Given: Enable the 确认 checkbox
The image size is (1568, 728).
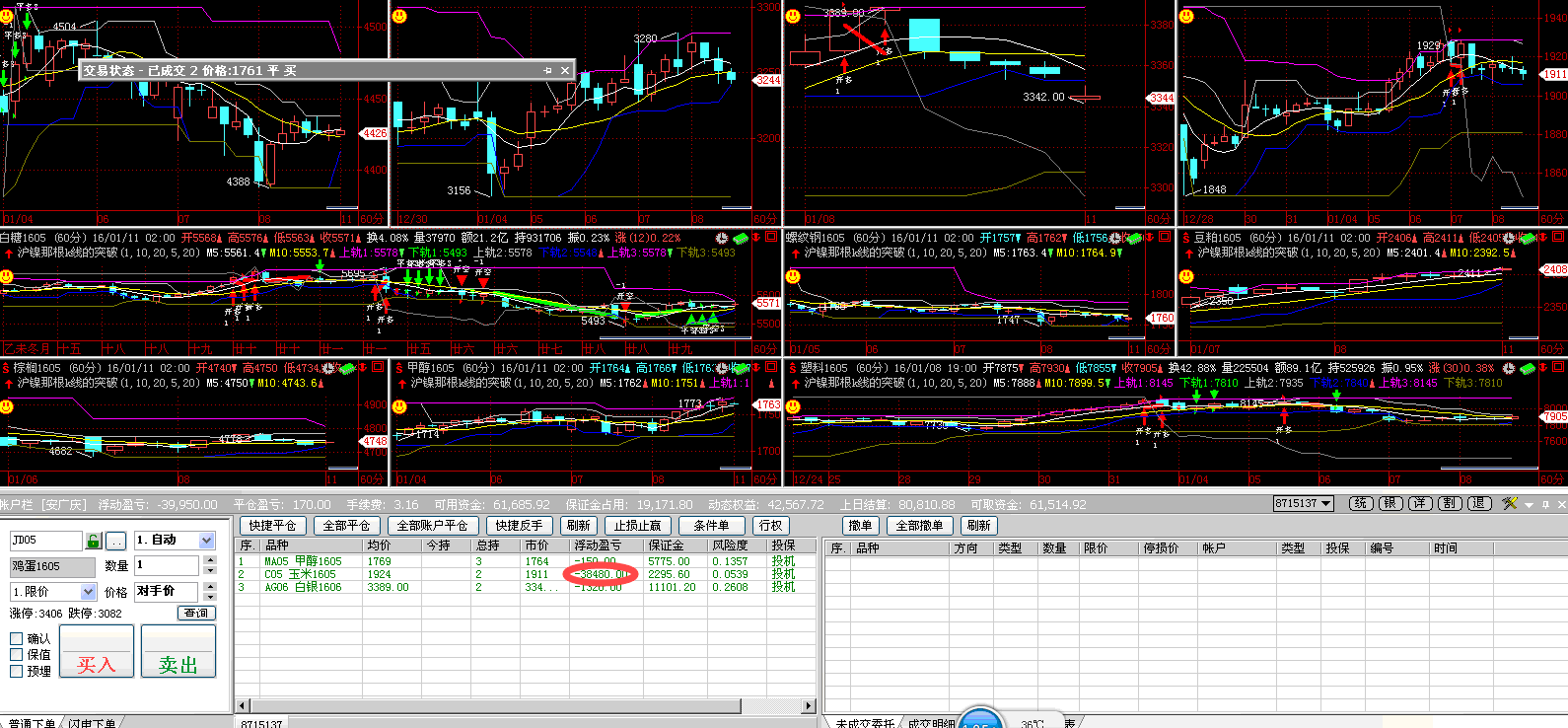Looking at the screenshot, I should (x=17, y=638).
